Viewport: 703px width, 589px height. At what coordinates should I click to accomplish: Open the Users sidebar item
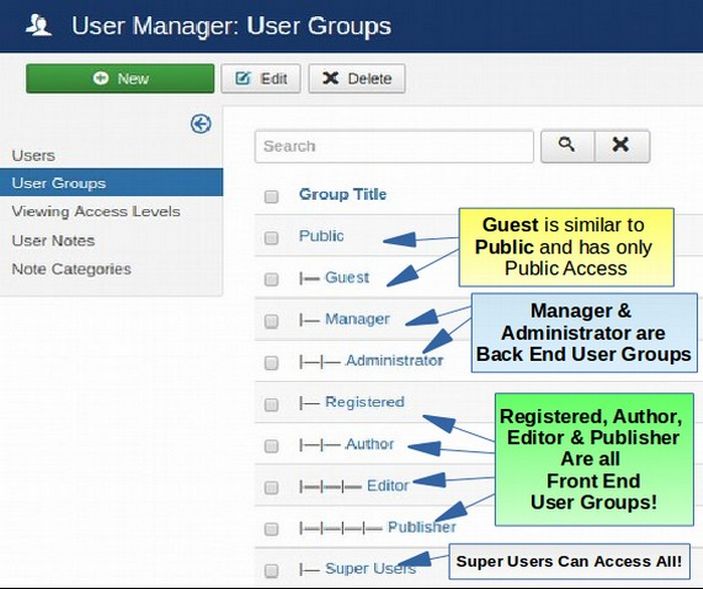tap(34, 156)
